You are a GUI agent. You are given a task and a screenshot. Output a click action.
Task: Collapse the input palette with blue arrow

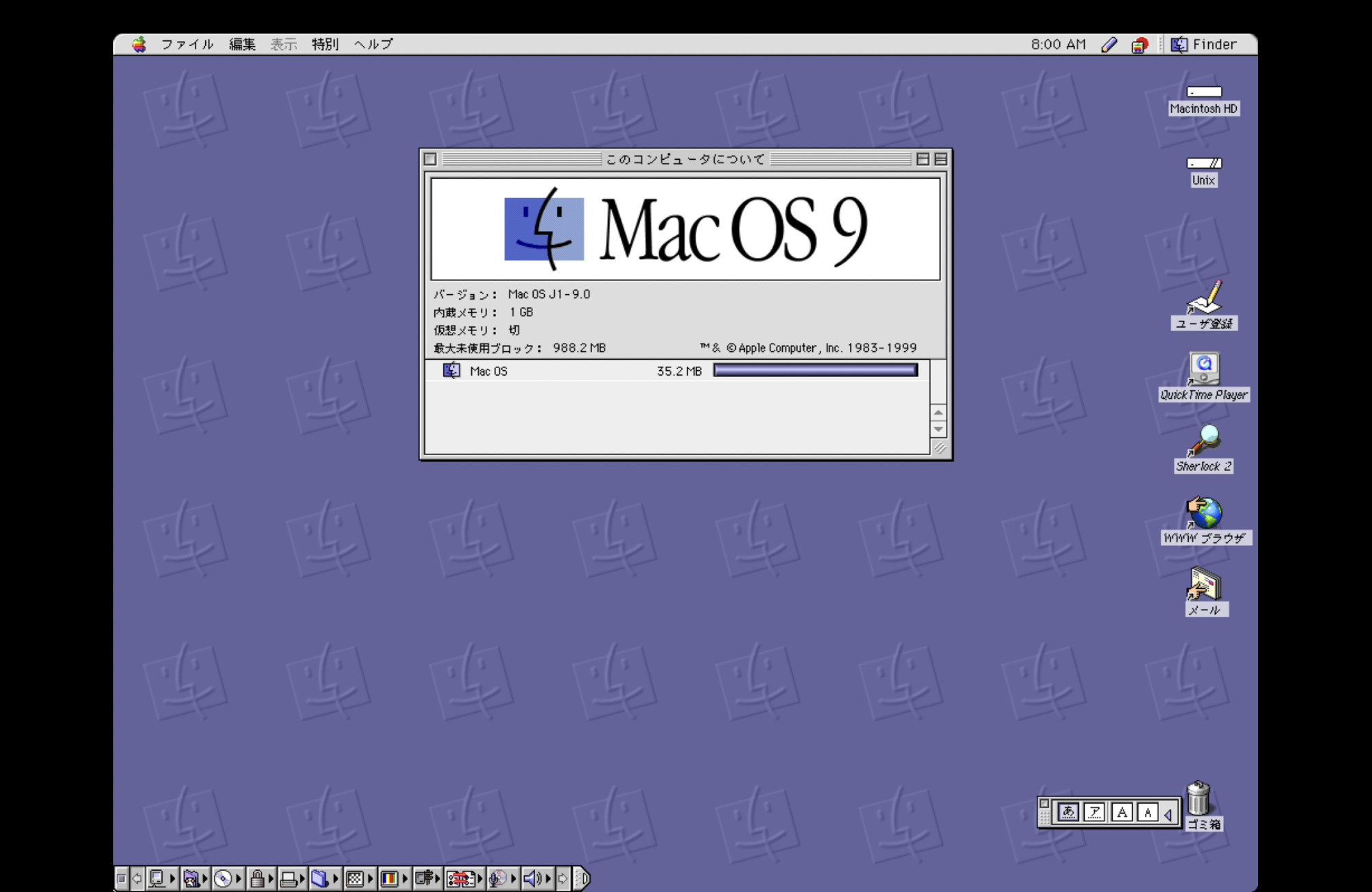pos(1168,815)
